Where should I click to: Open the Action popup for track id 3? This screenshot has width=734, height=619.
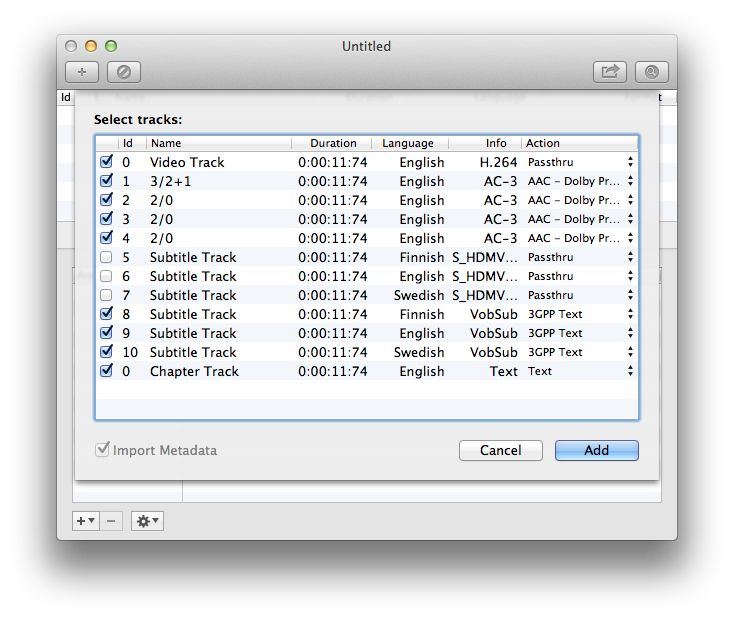pos(580,219)
